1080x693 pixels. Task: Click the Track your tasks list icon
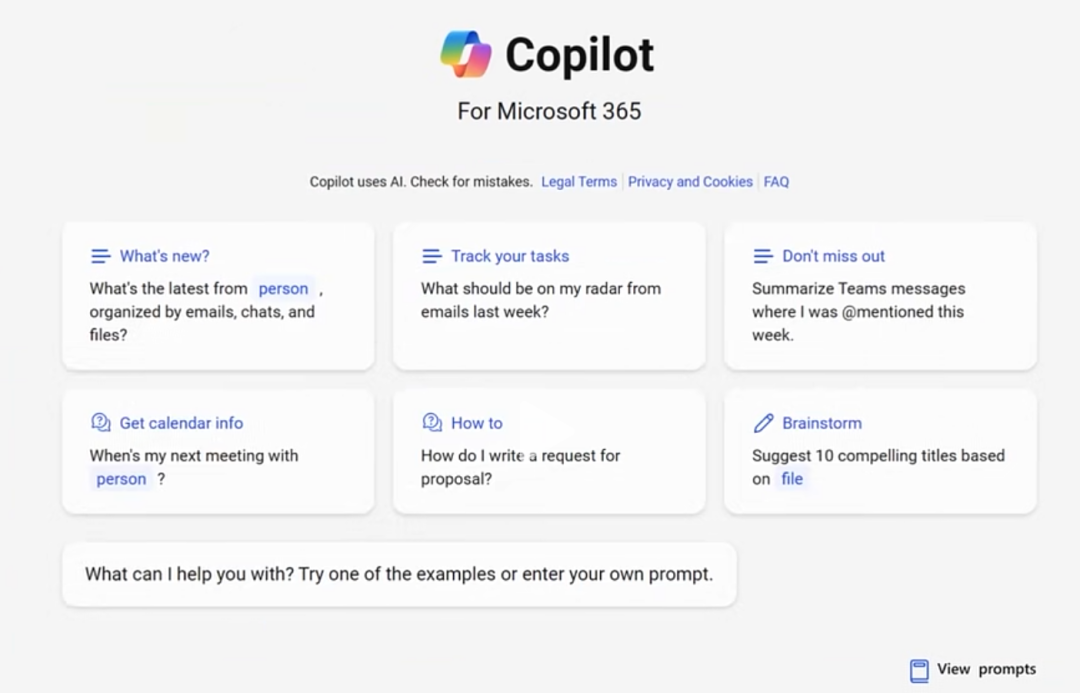[x=432, y=256]
